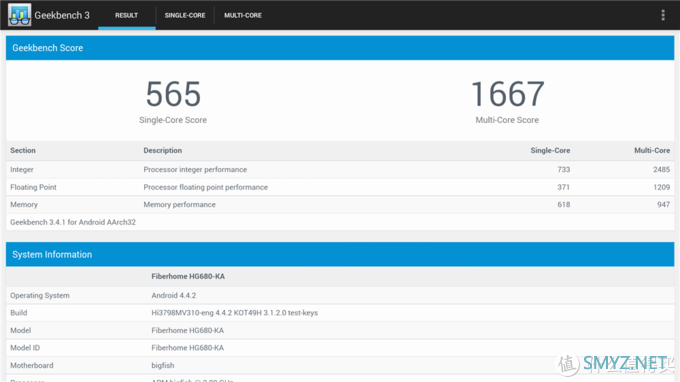Select the Integer row label
Screen dimensions: 680x382
pyautogui.click(x=22, y=170)
